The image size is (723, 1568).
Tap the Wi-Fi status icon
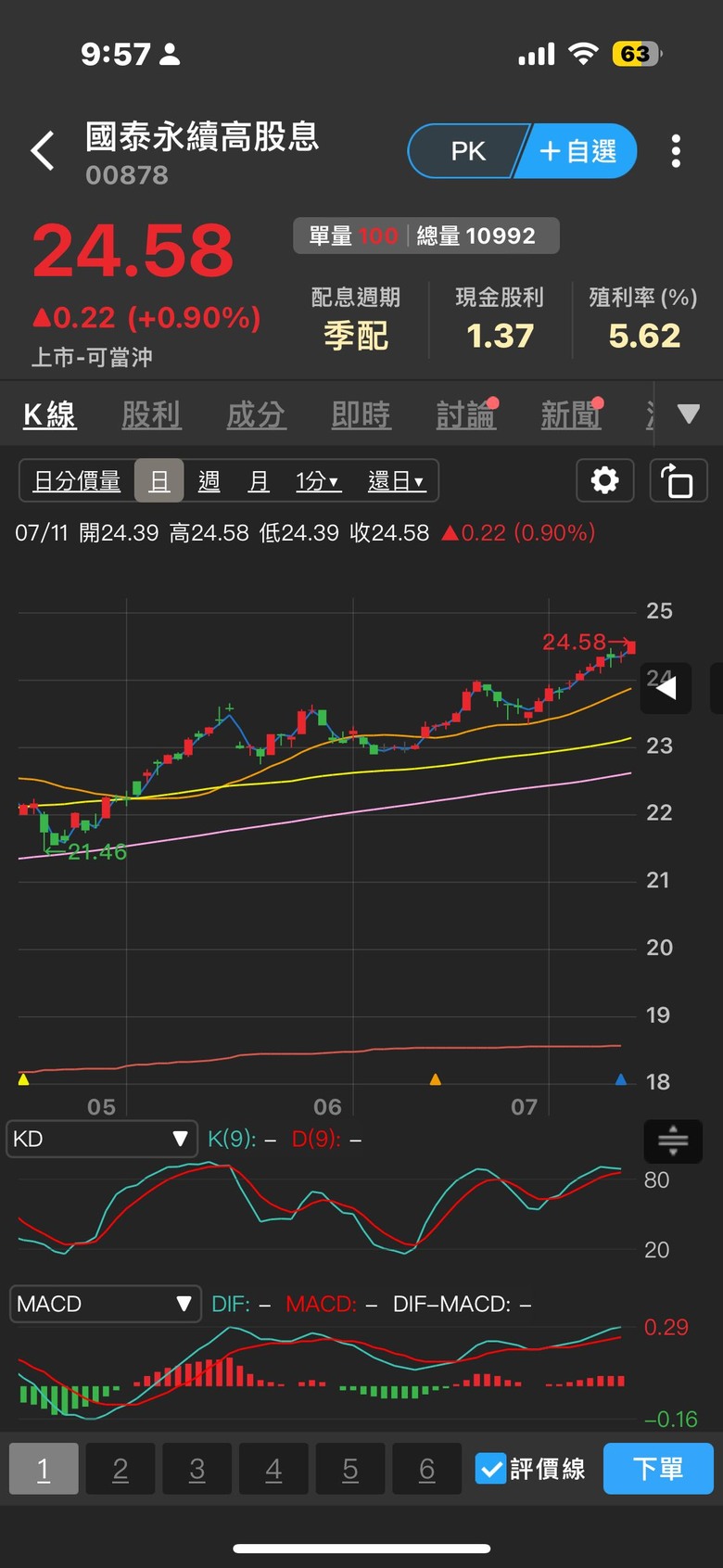pyautogui.click(x=583, y=54)
